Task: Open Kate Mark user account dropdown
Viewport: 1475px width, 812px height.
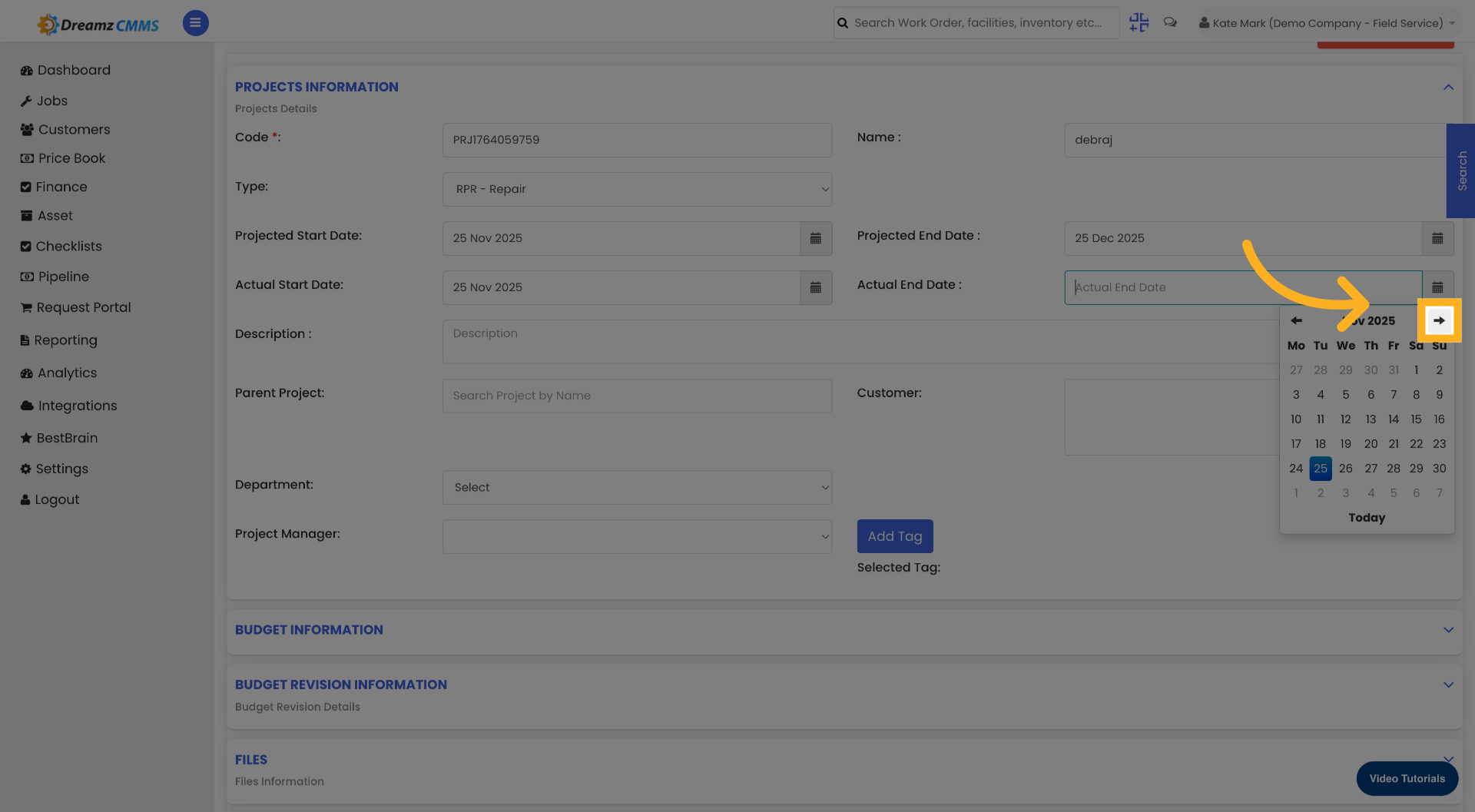Action: (x=1327, y=23)
